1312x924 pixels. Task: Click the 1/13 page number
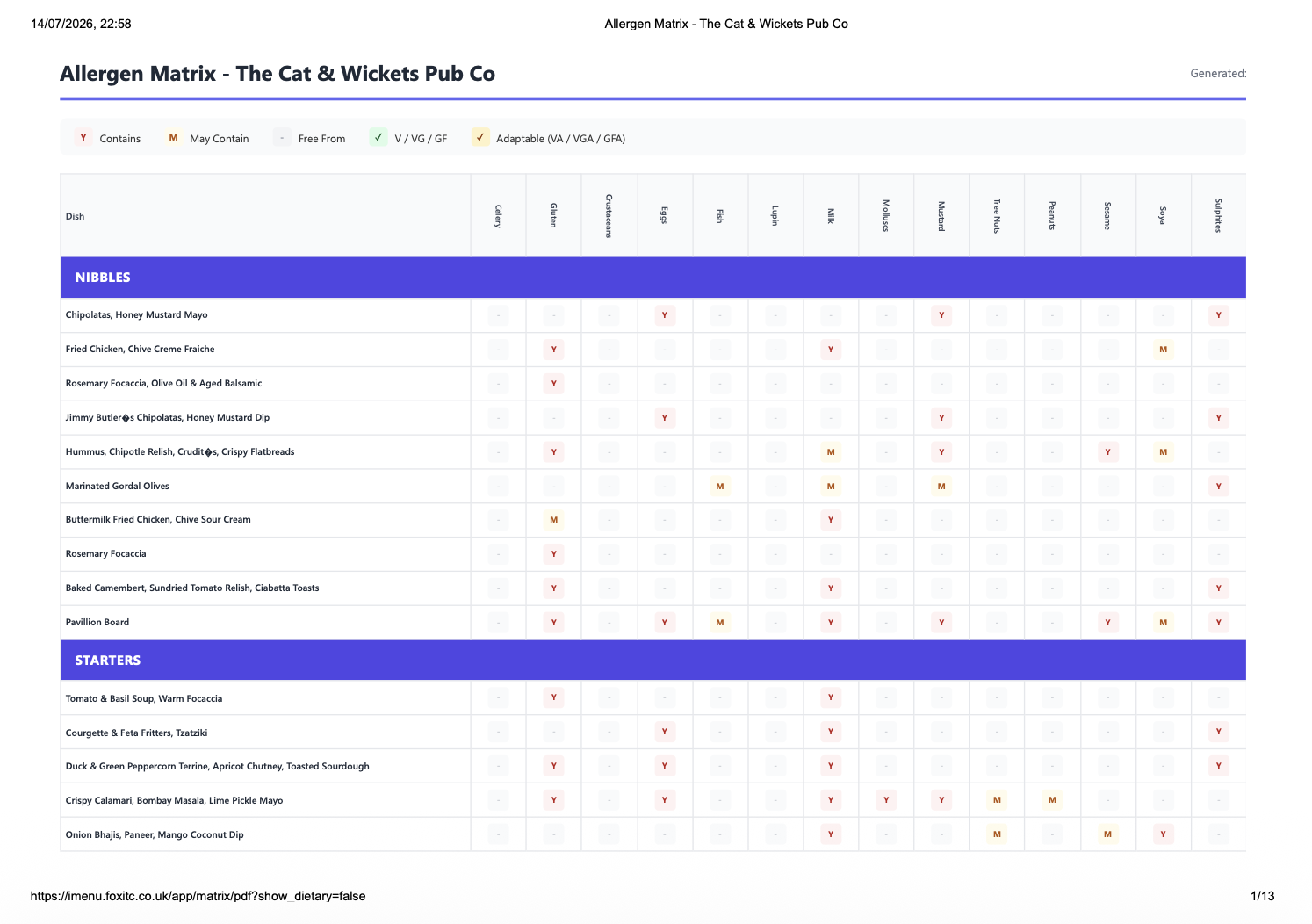point(1263,896)
